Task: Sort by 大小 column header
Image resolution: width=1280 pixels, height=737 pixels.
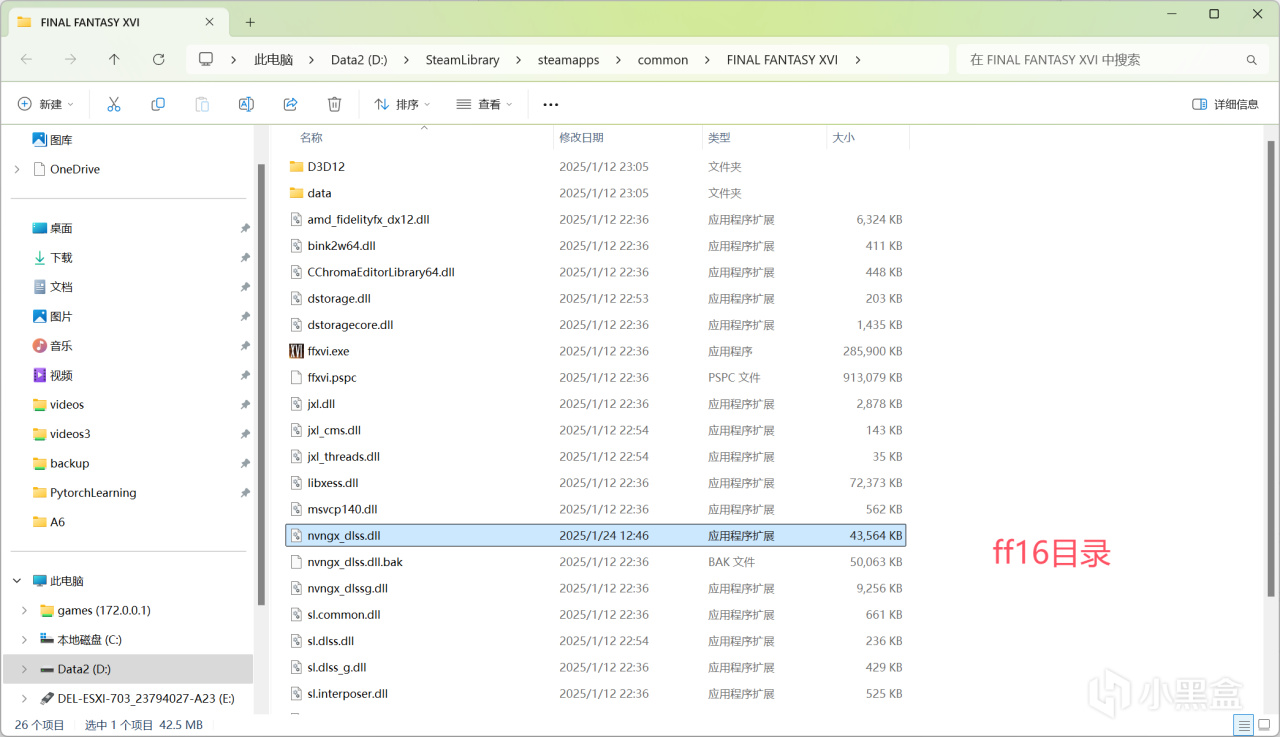Action: [843, 138]
